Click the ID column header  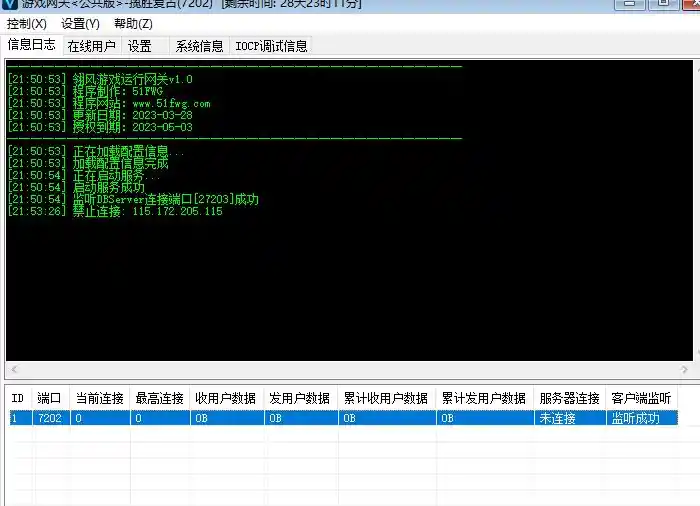pyautogui.click(x=18, y=398)
